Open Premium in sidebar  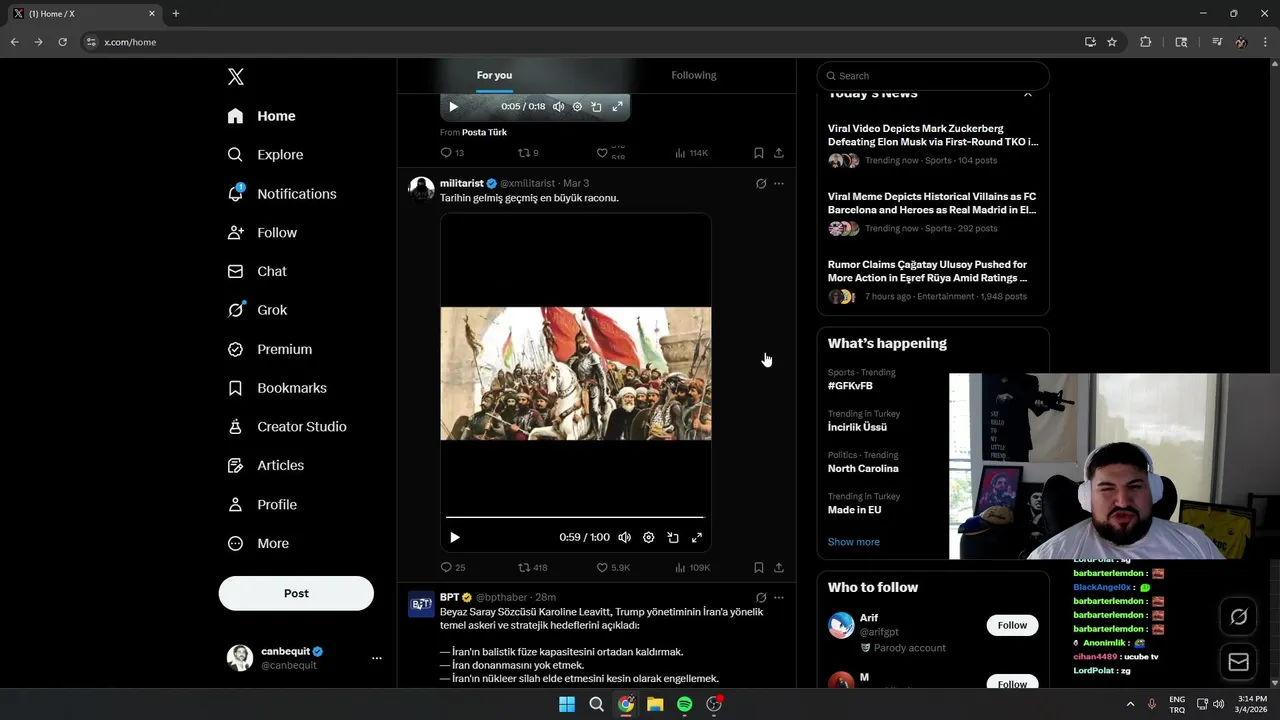point(269,349)
